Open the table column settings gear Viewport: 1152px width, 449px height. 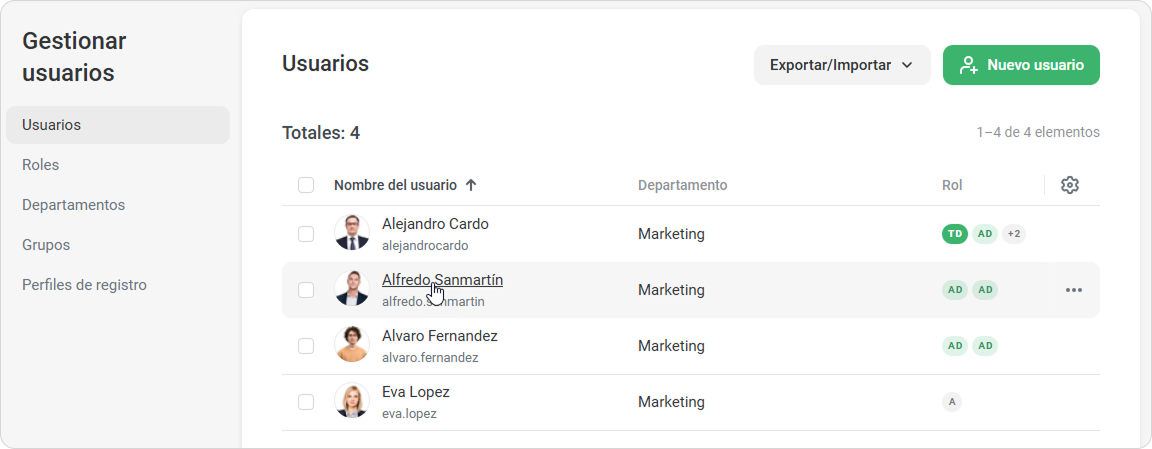(1069, 185)
